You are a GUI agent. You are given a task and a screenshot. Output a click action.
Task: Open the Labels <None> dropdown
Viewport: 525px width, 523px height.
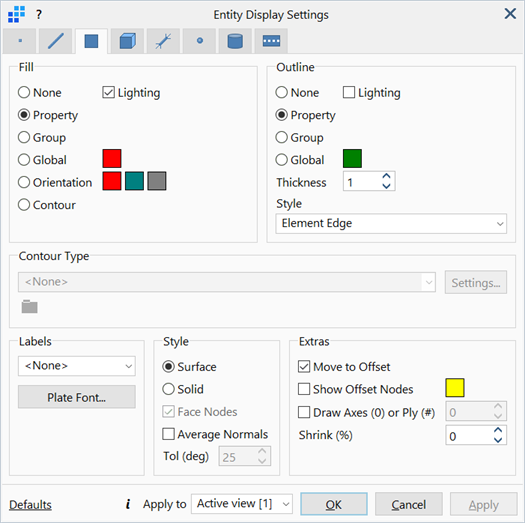pyautogui.click(x=77, y=366)
